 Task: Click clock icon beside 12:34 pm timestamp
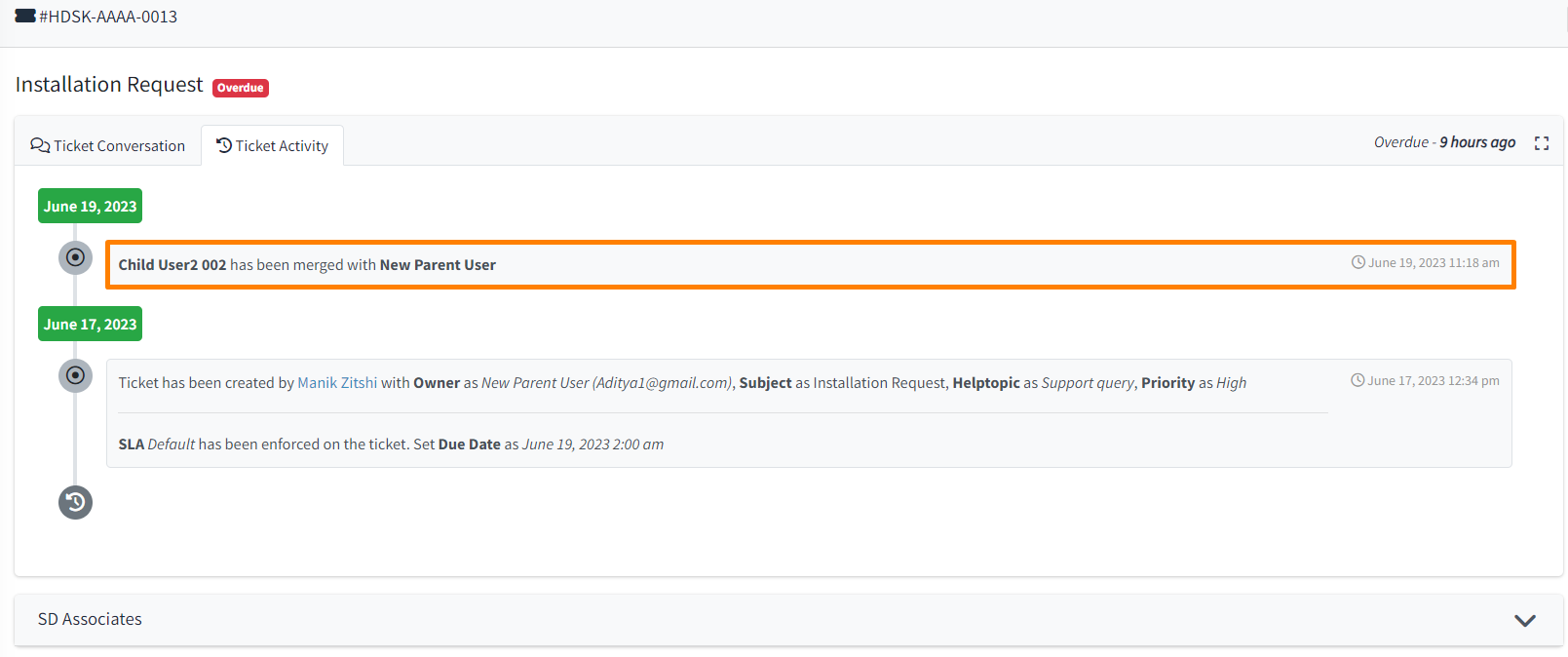[x=1358, y=380]
